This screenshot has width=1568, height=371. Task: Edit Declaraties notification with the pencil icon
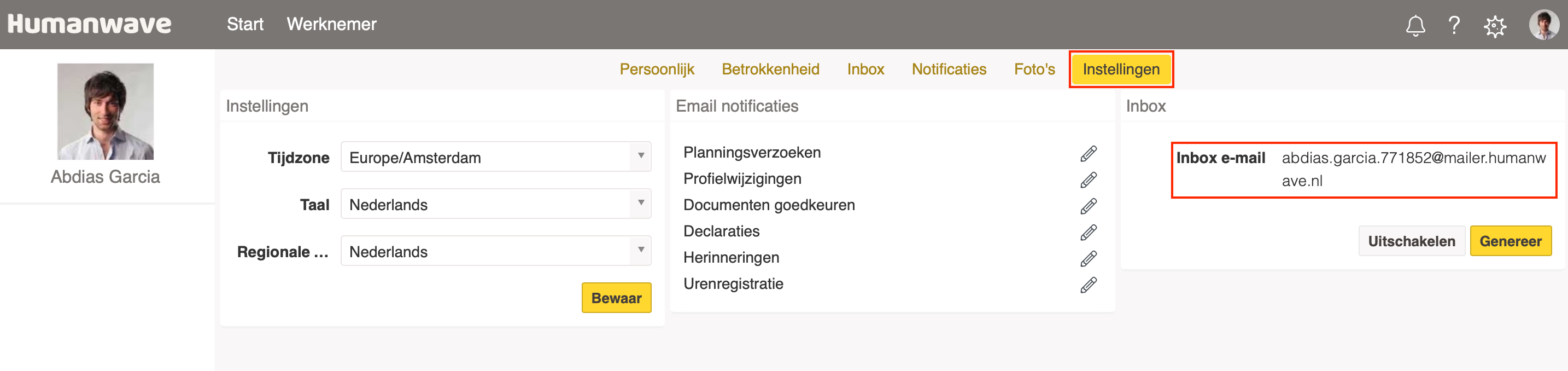1089,232
